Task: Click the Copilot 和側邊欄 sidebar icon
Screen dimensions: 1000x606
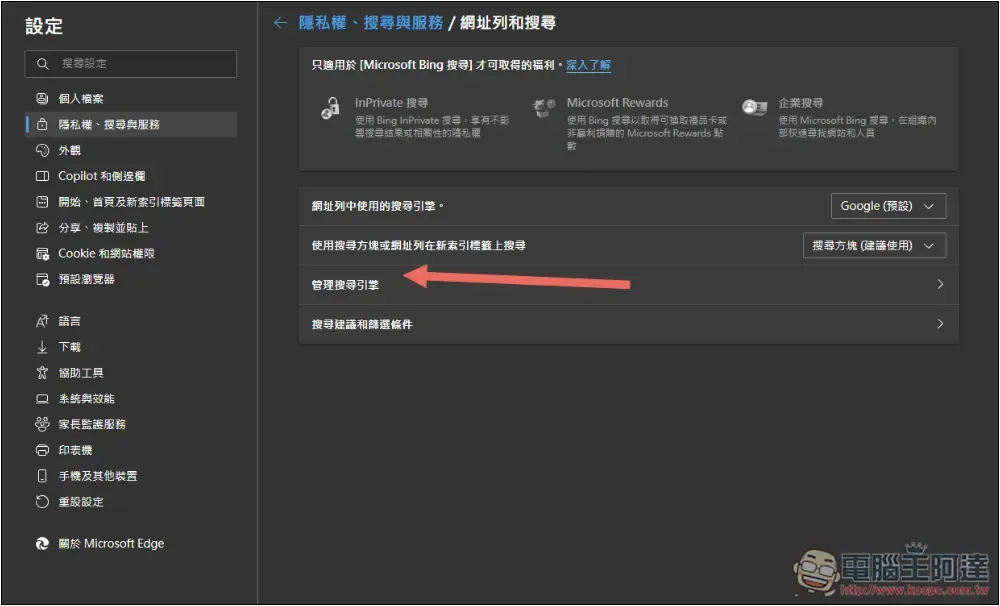Action: (42, 176)
